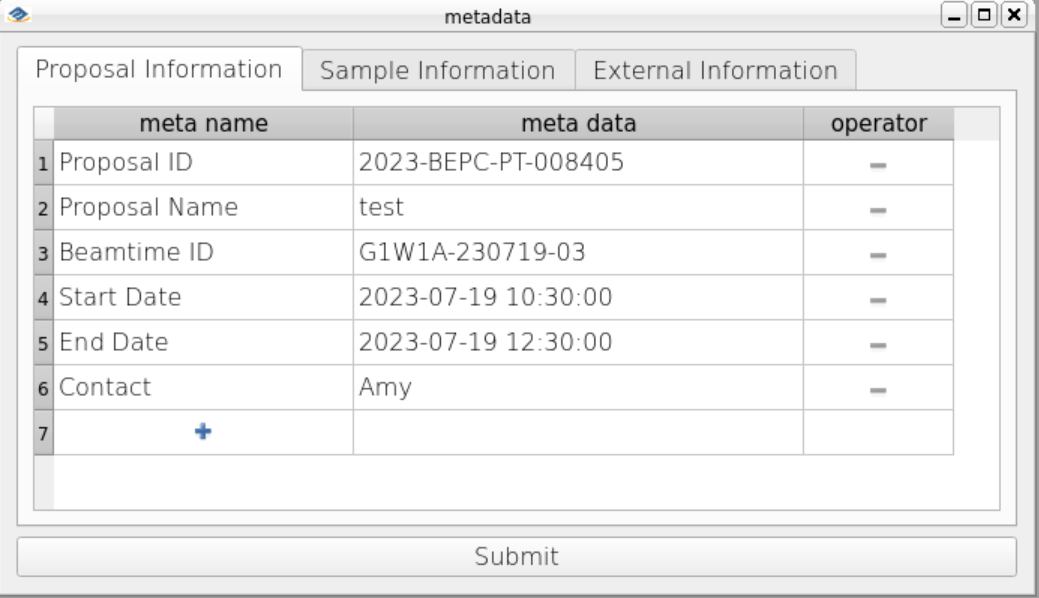The height and width of the screenshot is (598, 1039).
Task: Click the meta data column header
Action: (x=578, y=123)
